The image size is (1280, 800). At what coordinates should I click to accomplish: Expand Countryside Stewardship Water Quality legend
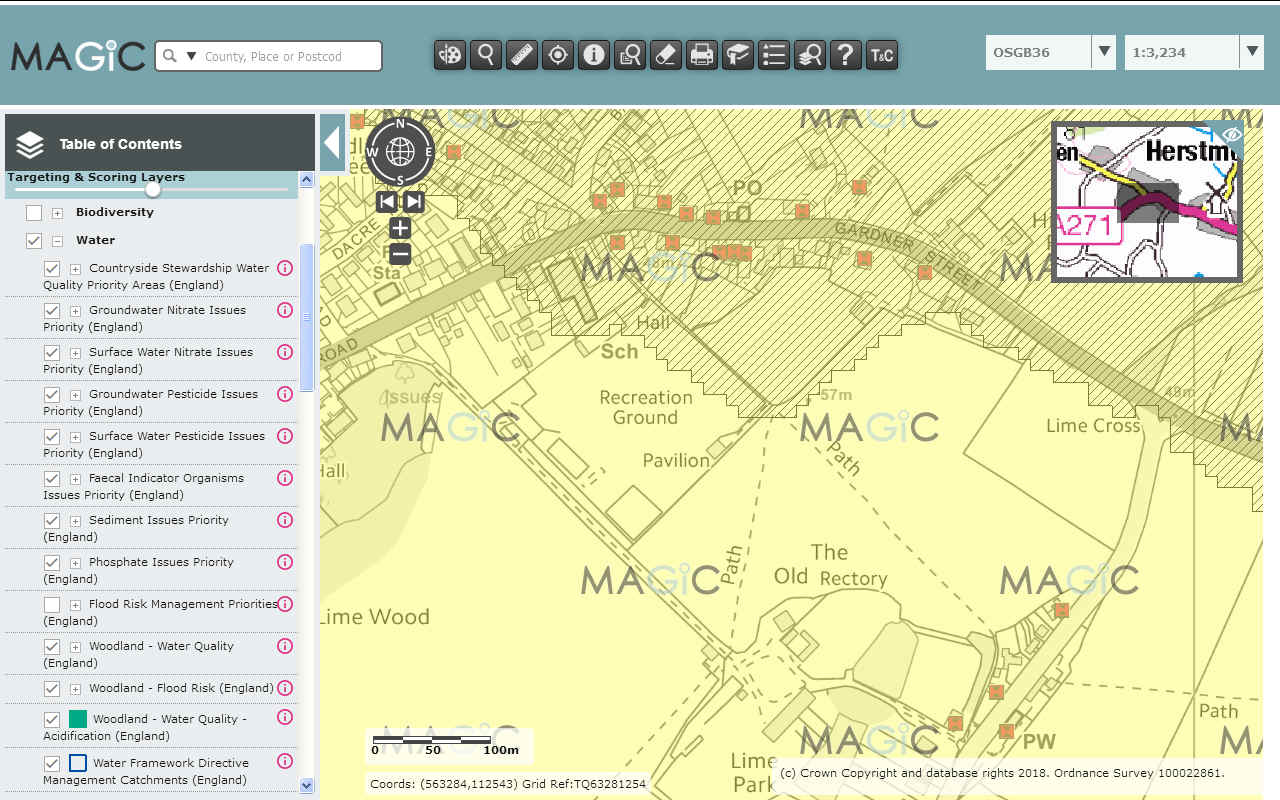[x=76, y=269]
